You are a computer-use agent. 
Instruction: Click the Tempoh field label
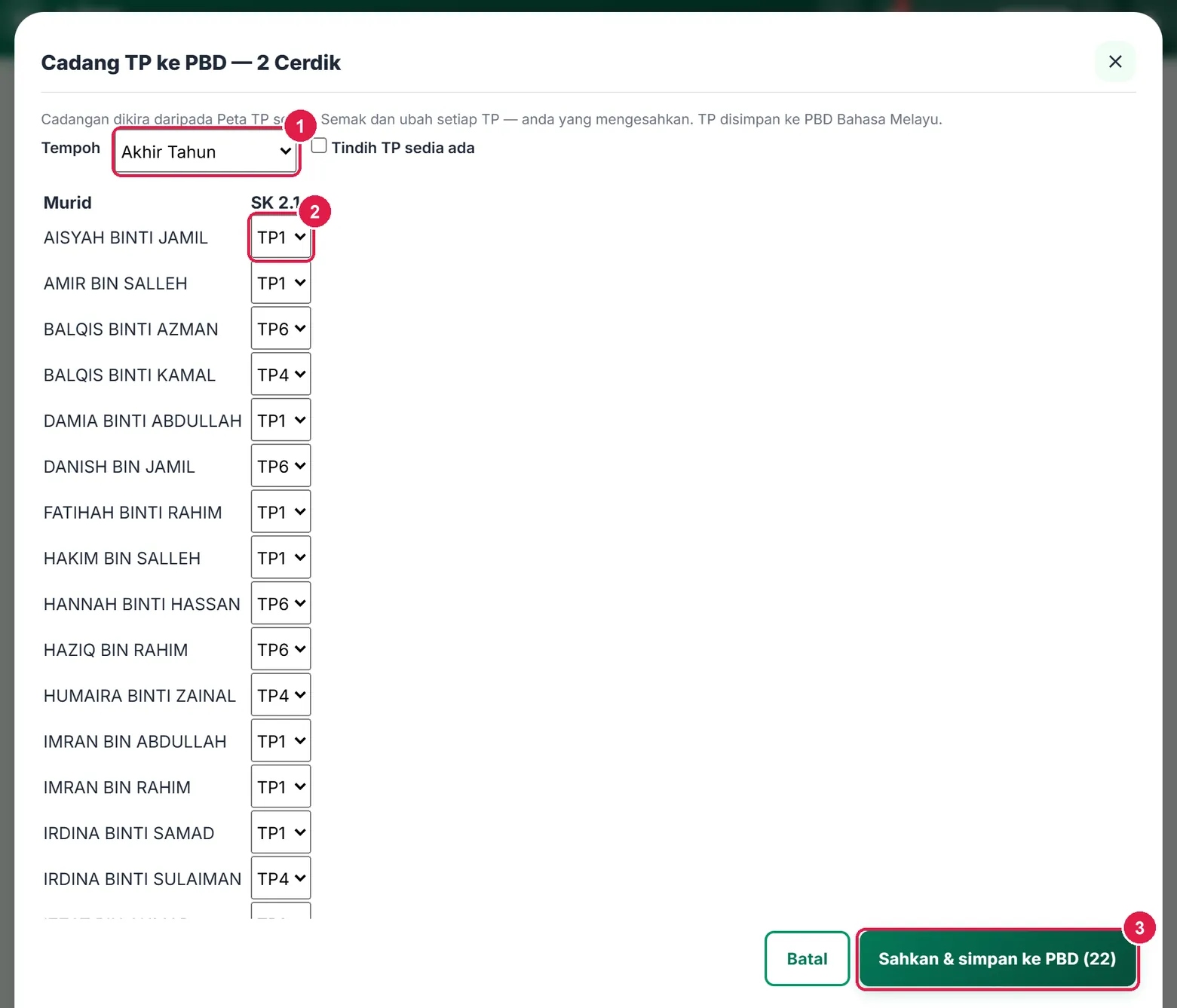(71, 148)
